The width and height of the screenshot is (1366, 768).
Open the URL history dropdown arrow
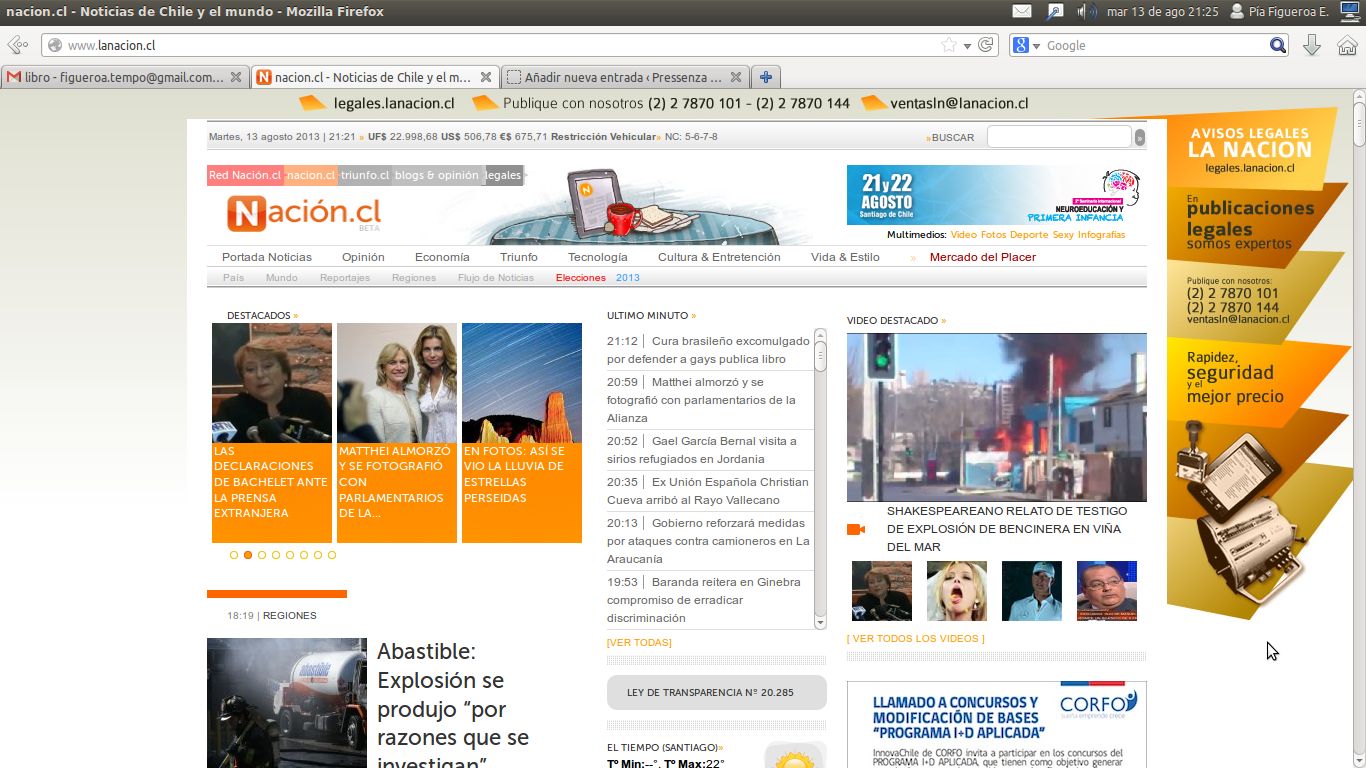point(967,45)
